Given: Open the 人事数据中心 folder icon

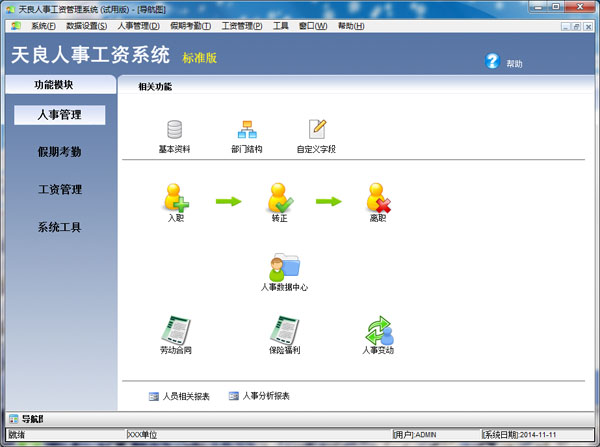Looking at the screenshot, I should tap(285, 267).
